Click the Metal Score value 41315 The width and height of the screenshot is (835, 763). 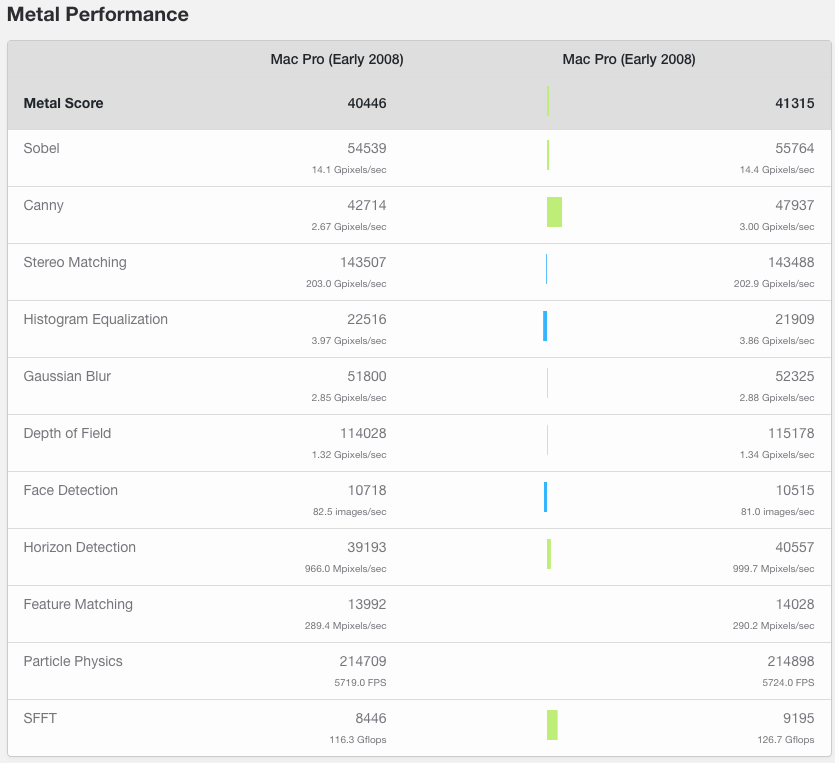pyautogui.click(x=795, y=103)
